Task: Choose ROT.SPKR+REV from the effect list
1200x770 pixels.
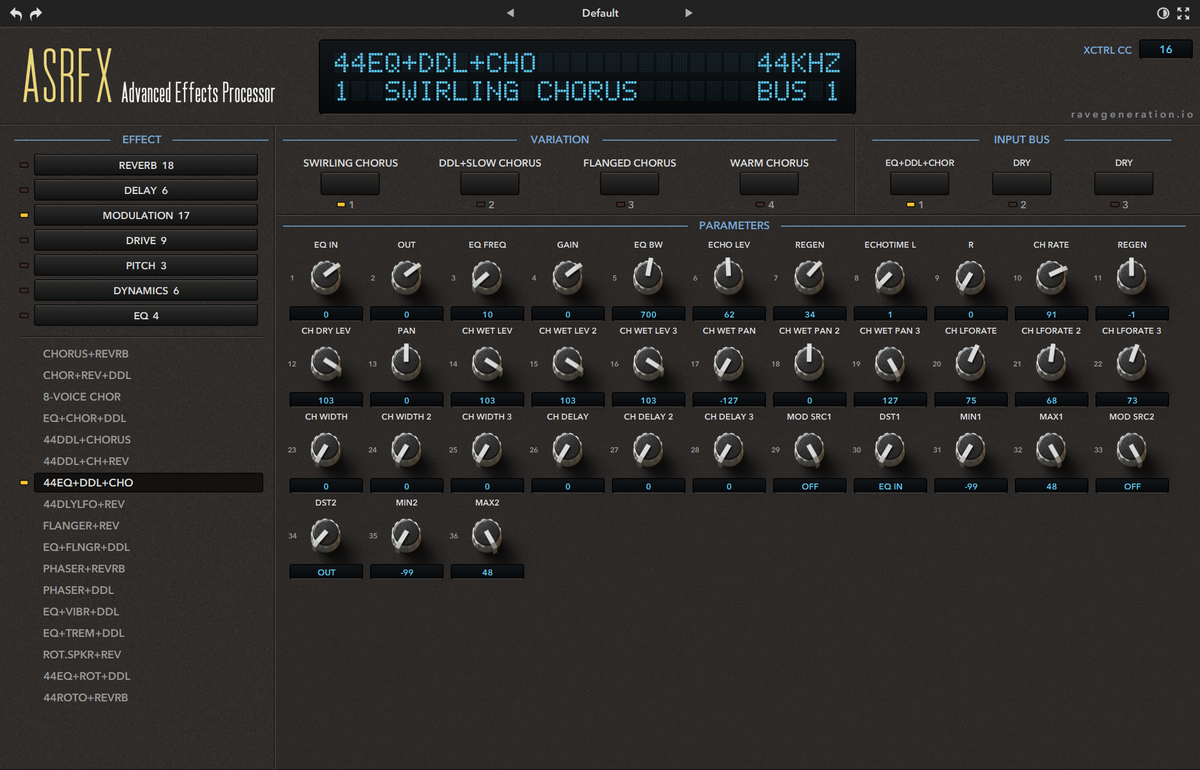Action: pos(82,655)
